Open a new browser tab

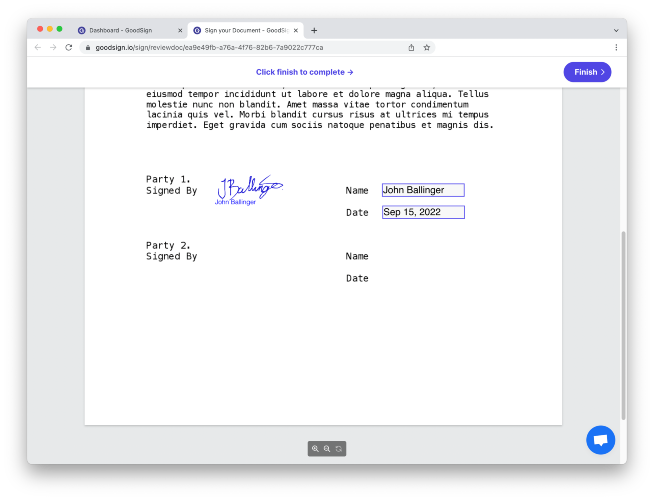tap(314, 30)
